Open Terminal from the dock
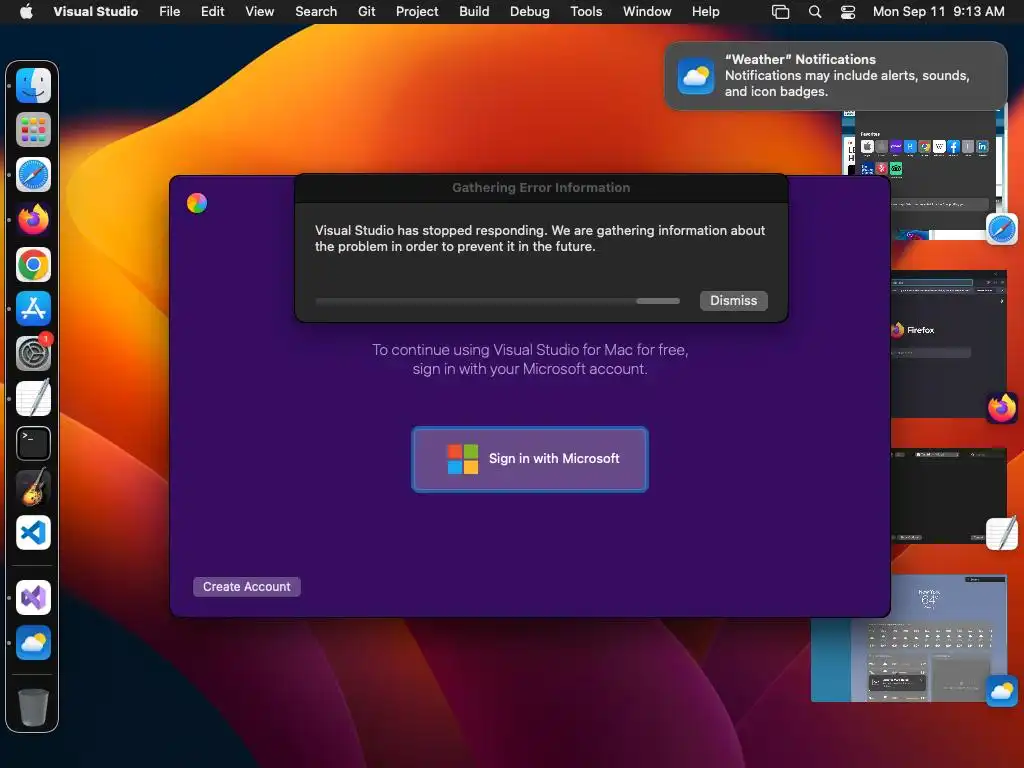This screenshot has width=1024, height=768. click(x=33, y=443)
